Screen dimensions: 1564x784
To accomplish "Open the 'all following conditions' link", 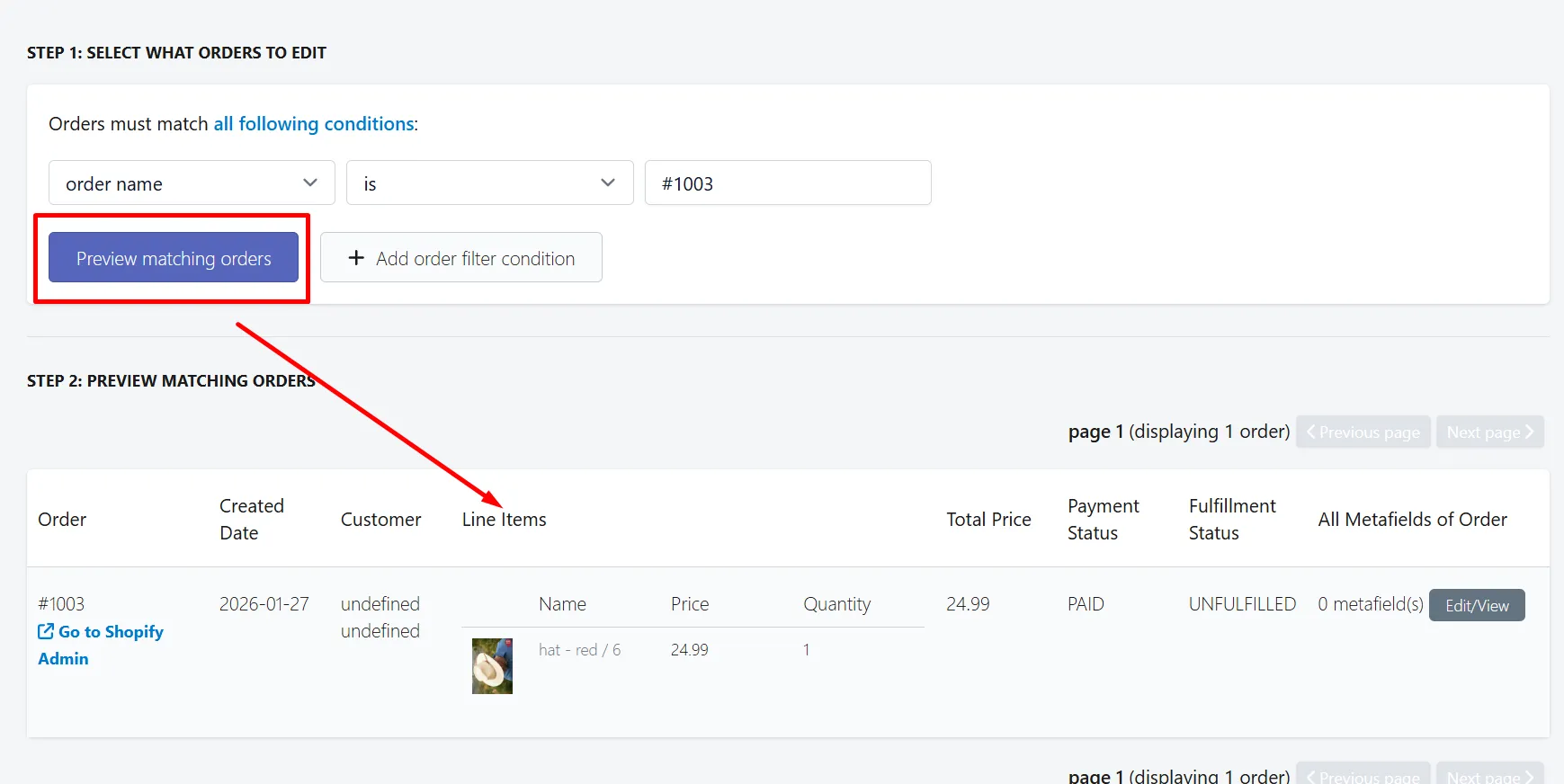I will [x=314, y=123].
